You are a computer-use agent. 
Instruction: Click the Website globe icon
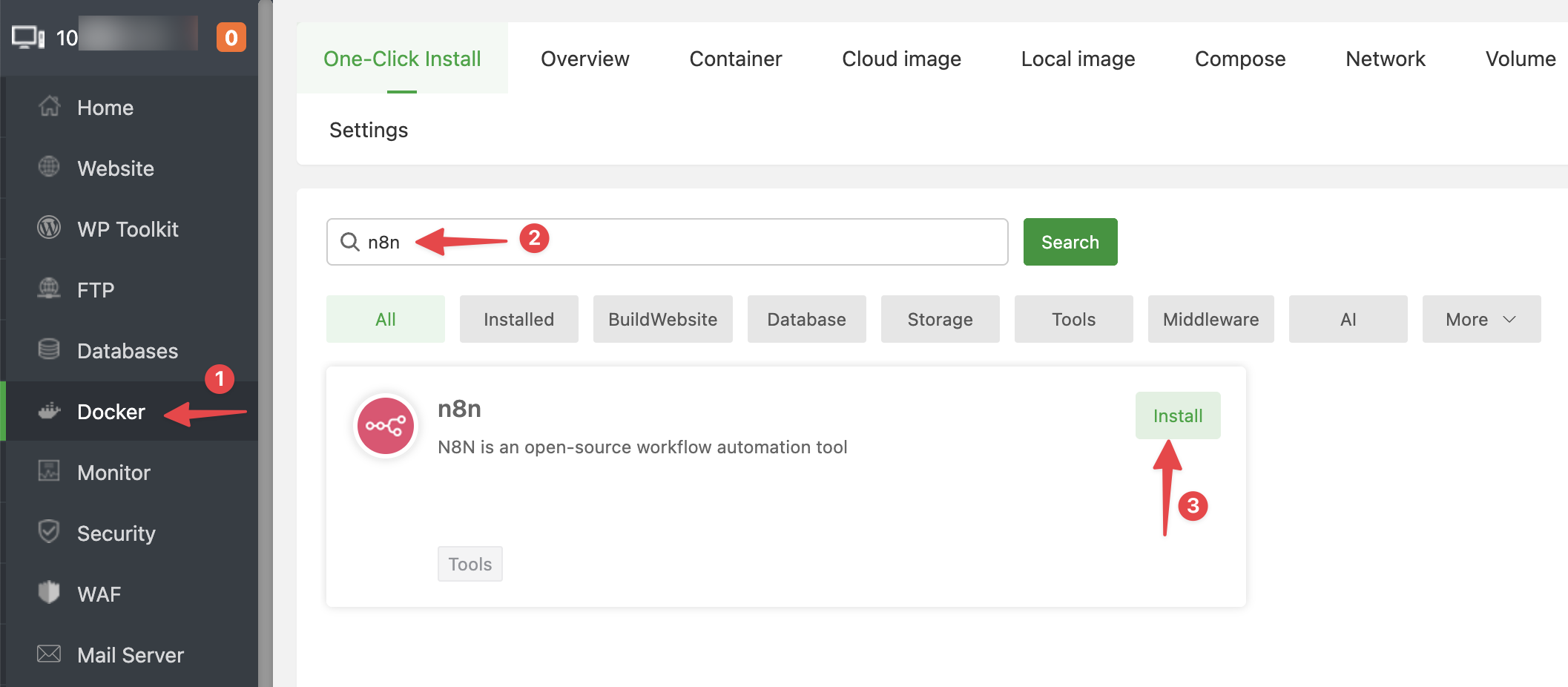pos(49,167)
